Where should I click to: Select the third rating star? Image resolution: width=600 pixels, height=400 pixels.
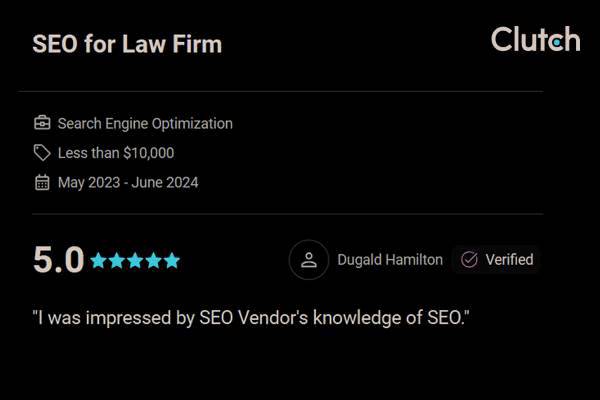[x=135, y=261]
